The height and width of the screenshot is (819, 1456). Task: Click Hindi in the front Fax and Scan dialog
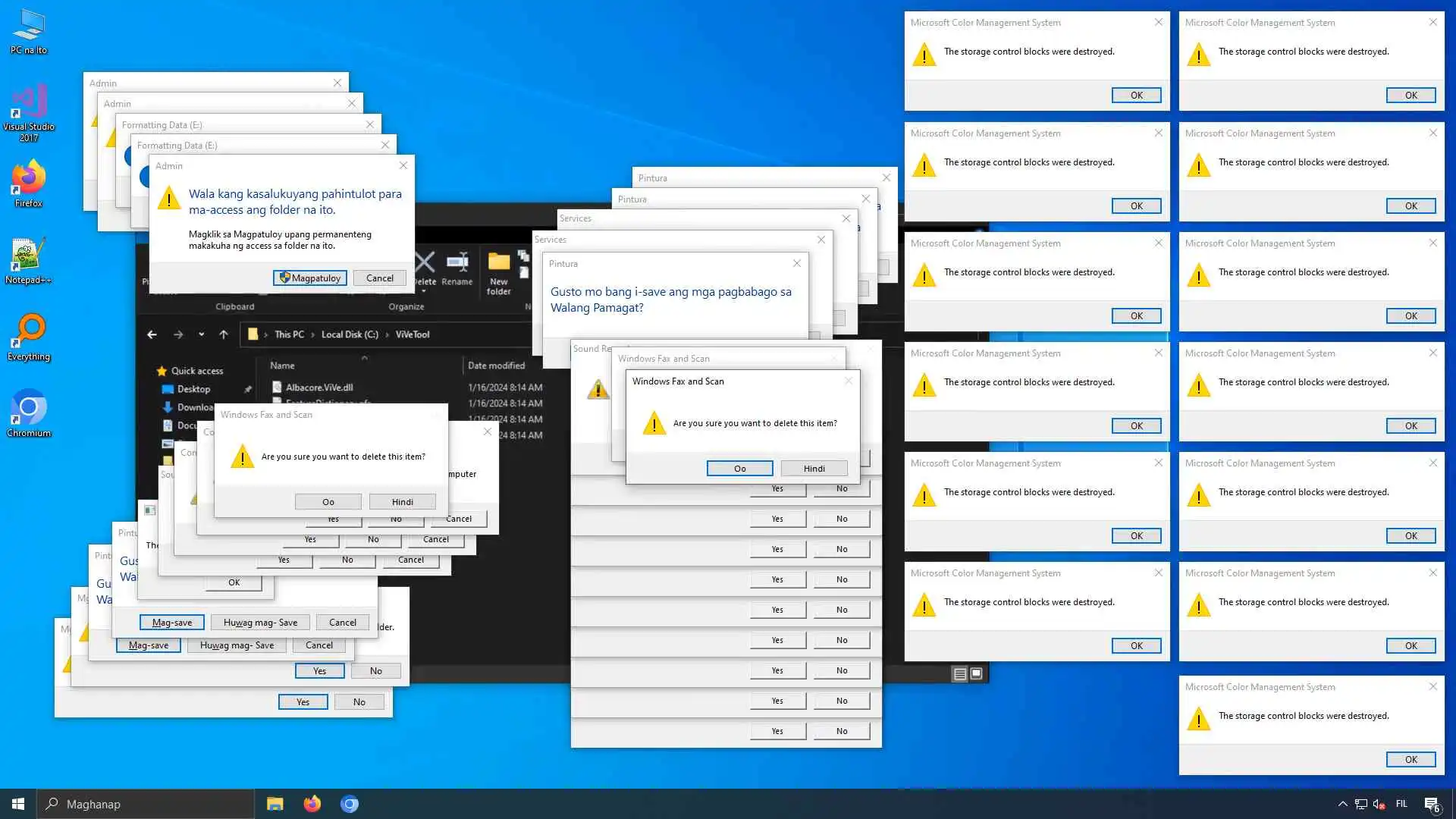(814, 469)
